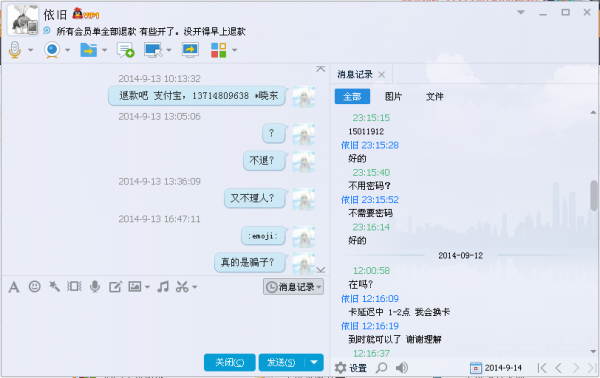Image resolution: width=600 pixels, height=378 pixels.
Task: Open the handwriting input pad icon
Action: (115, 287)
